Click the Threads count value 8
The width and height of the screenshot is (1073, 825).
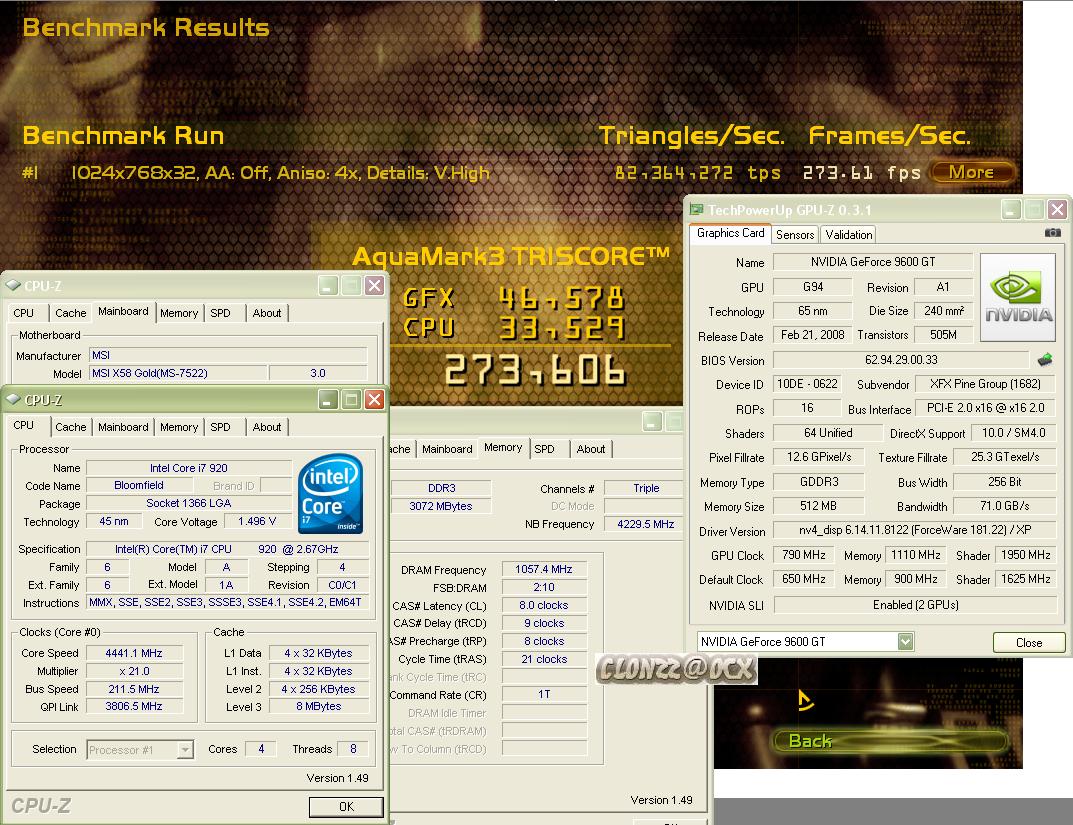coord(353,749)
